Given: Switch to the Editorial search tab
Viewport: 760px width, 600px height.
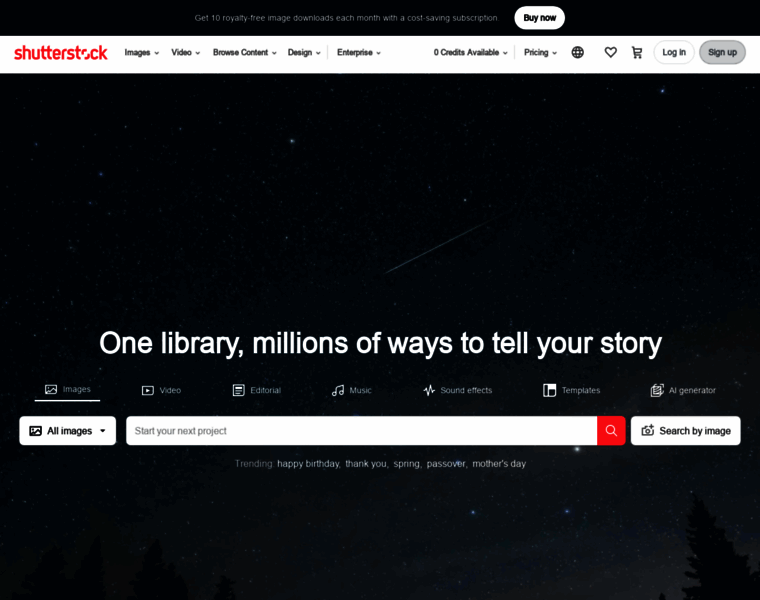Looking at the screenshot, I should [x=256, y=390].
